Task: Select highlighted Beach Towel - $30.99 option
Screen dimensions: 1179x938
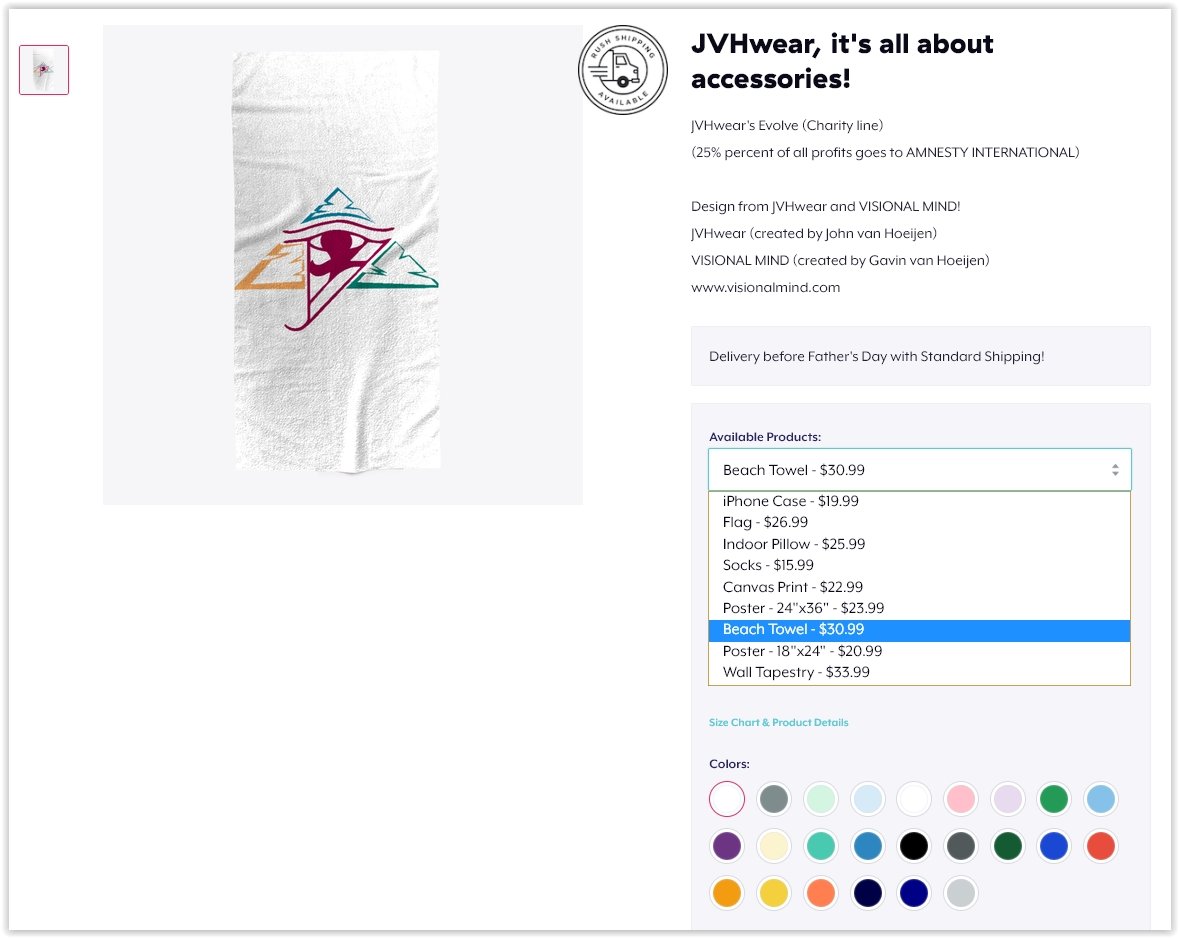Action: pyautogui.click(x=920, y=630)
